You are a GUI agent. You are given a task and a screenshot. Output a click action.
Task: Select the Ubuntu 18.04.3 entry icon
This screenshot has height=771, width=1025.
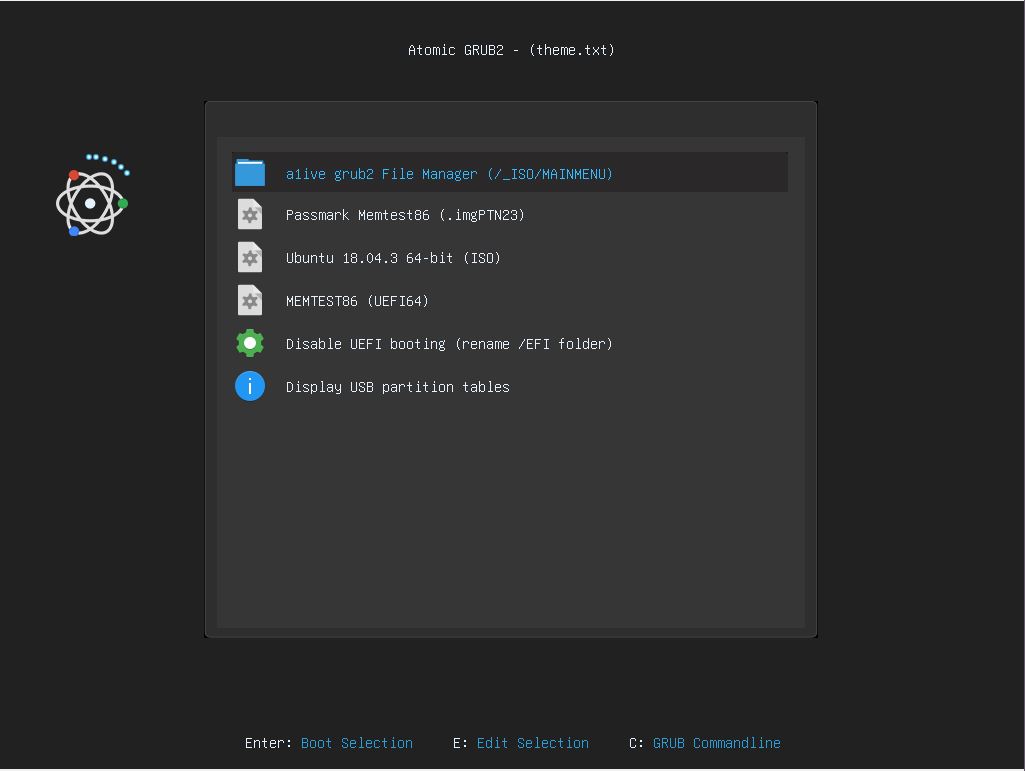click(250, 257)
